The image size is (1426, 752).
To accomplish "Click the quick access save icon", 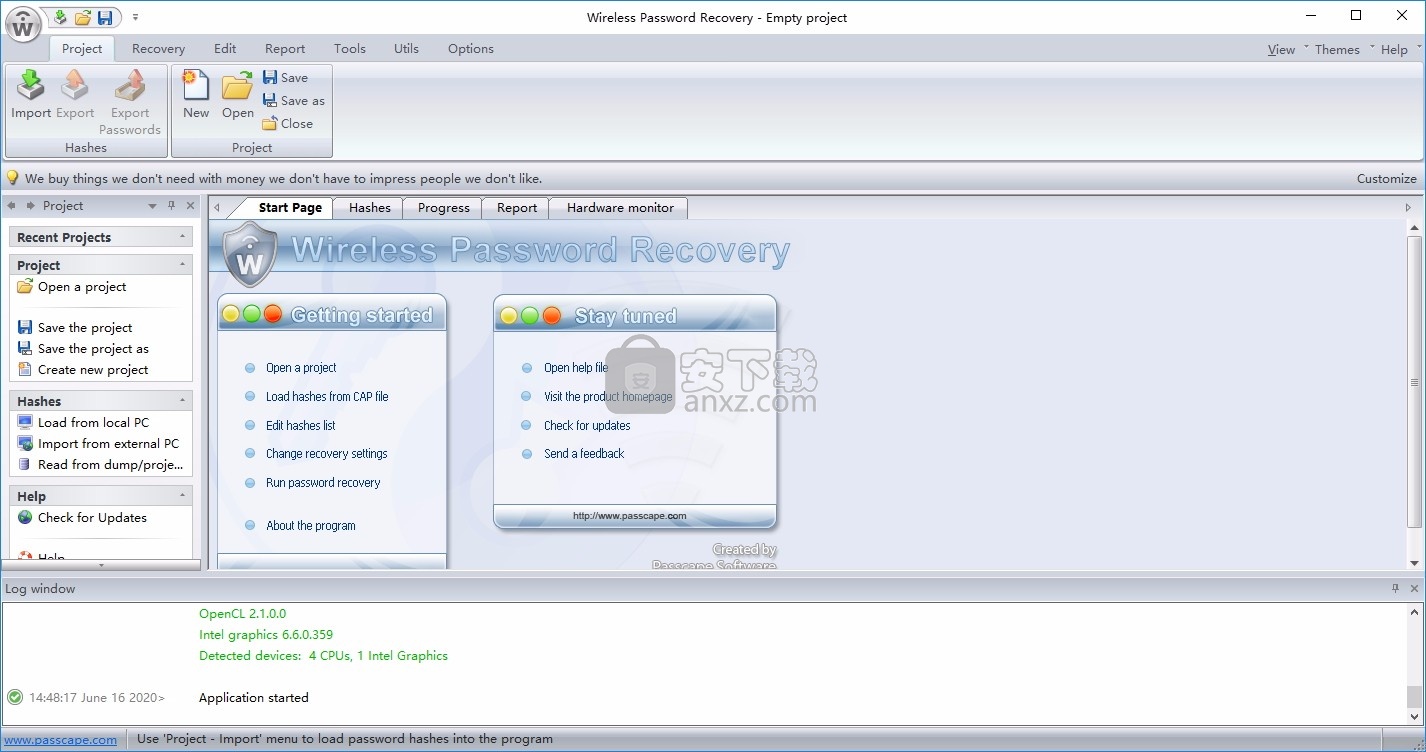I will coord(105,17).
